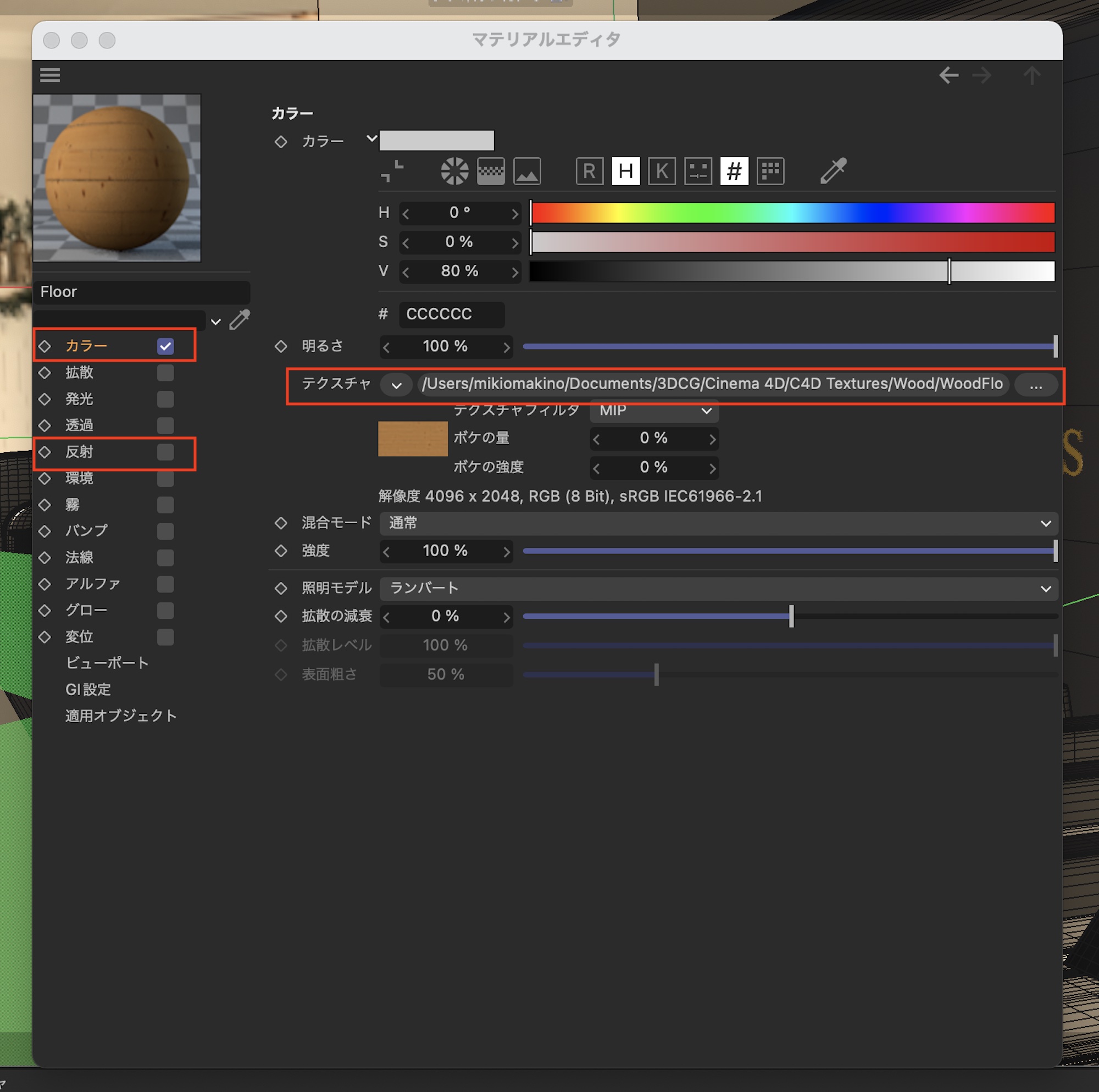Click the back arrow navigation icon
1099x1092 pixels.
click(948, 75)
